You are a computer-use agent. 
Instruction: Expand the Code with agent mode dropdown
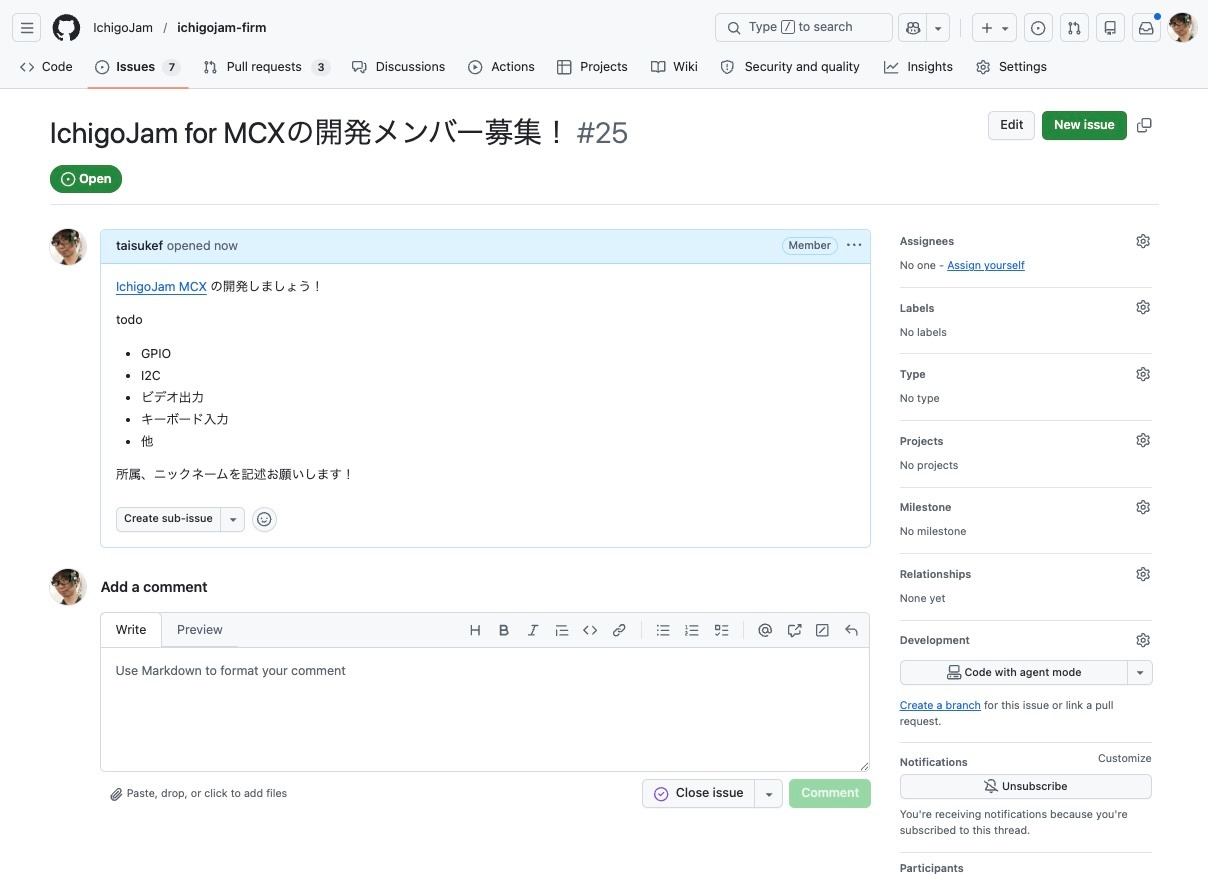(1140, 673)
